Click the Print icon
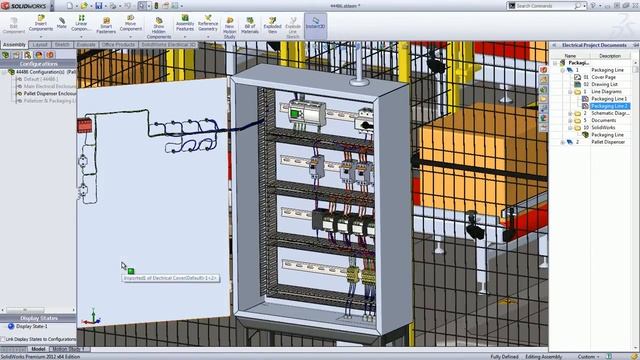Screen dimensions: 640x360 [x=113, y=6]
